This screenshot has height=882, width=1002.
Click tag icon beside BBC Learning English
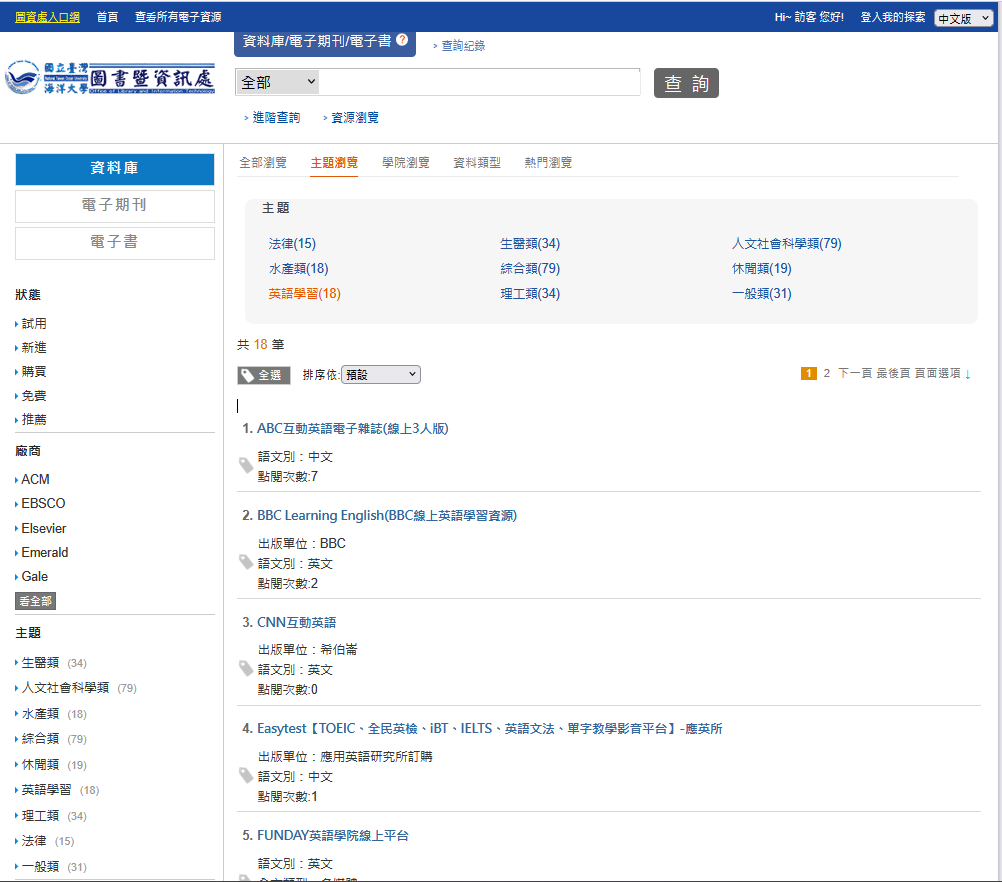[245, 562]
